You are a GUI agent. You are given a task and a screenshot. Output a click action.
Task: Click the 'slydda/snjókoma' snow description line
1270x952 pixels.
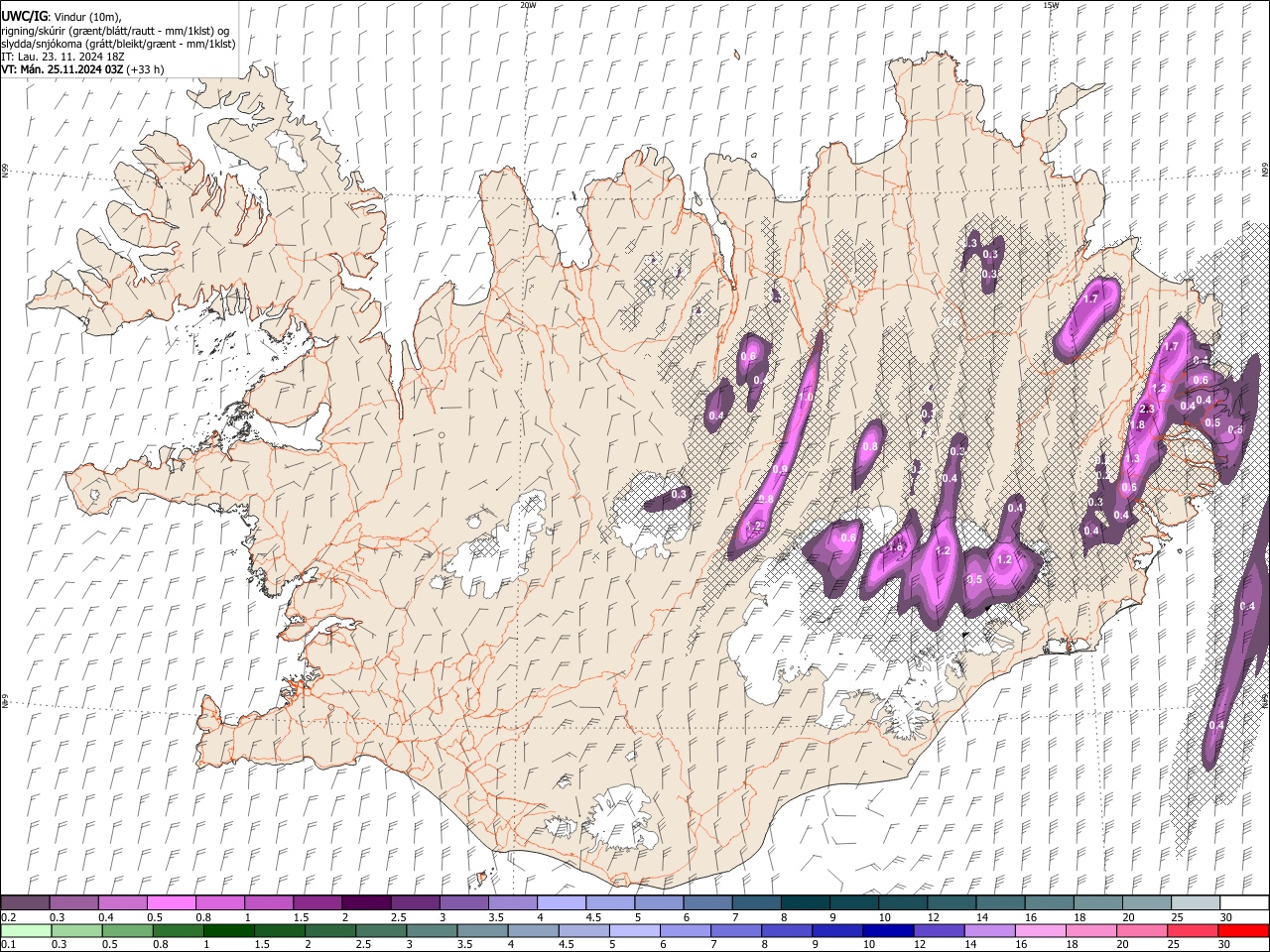tap(118, 44)
